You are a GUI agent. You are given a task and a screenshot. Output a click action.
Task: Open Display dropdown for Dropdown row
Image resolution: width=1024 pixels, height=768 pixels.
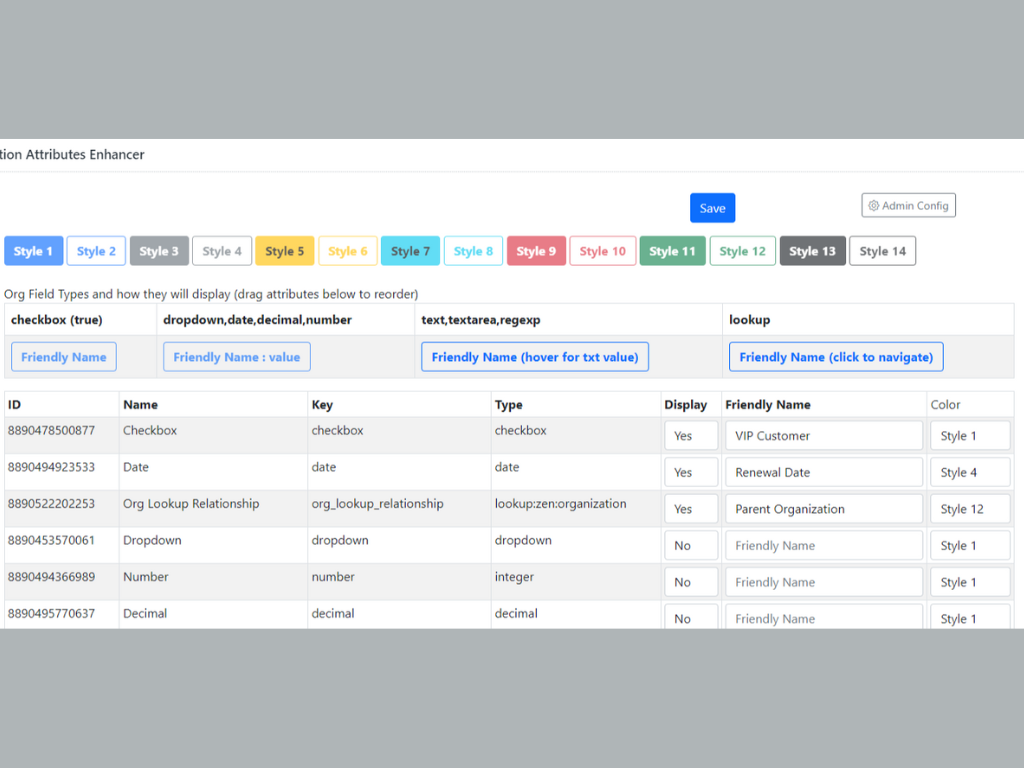691,546
